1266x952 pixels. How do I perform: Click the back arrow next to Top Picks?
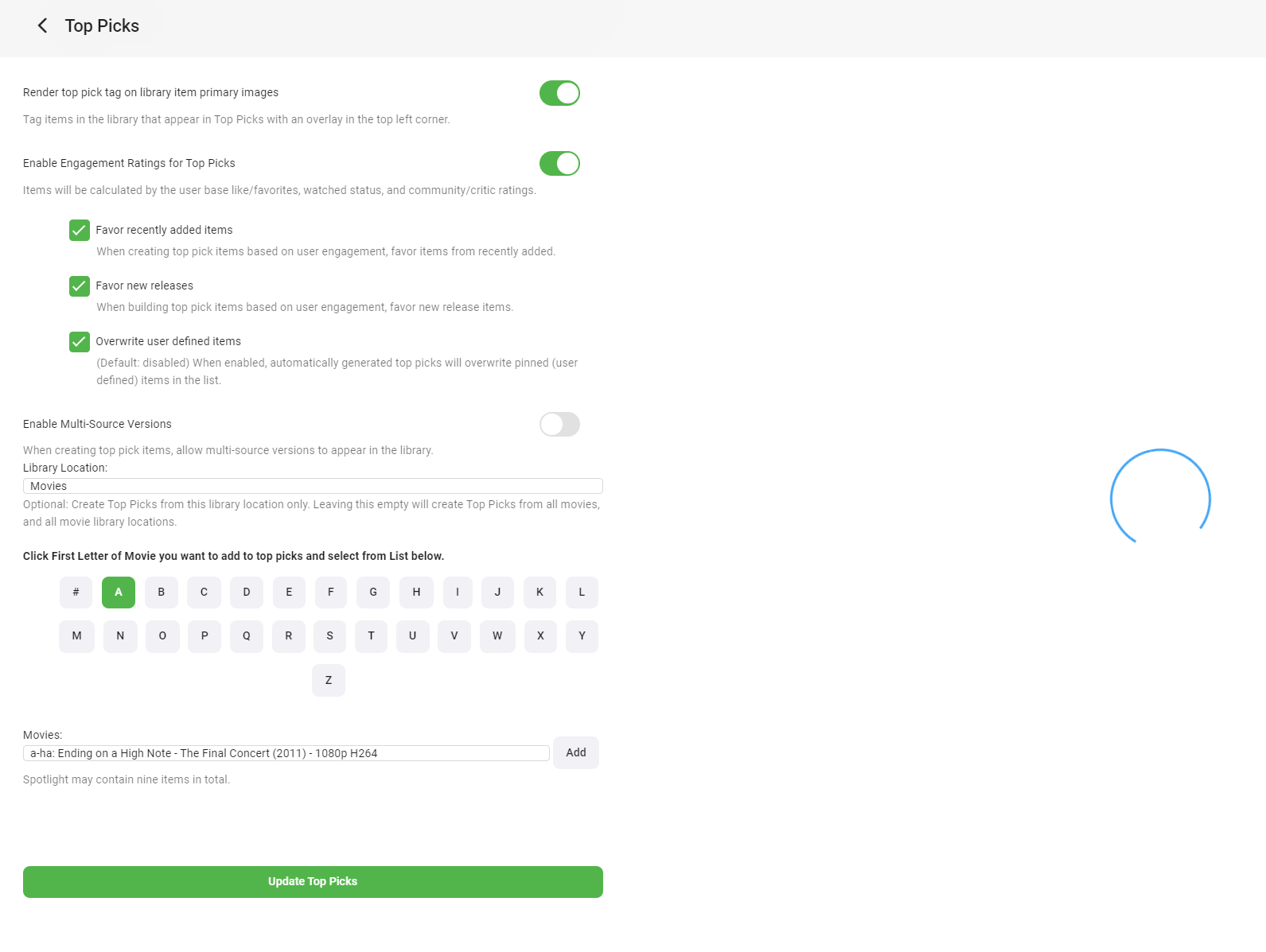43,26
